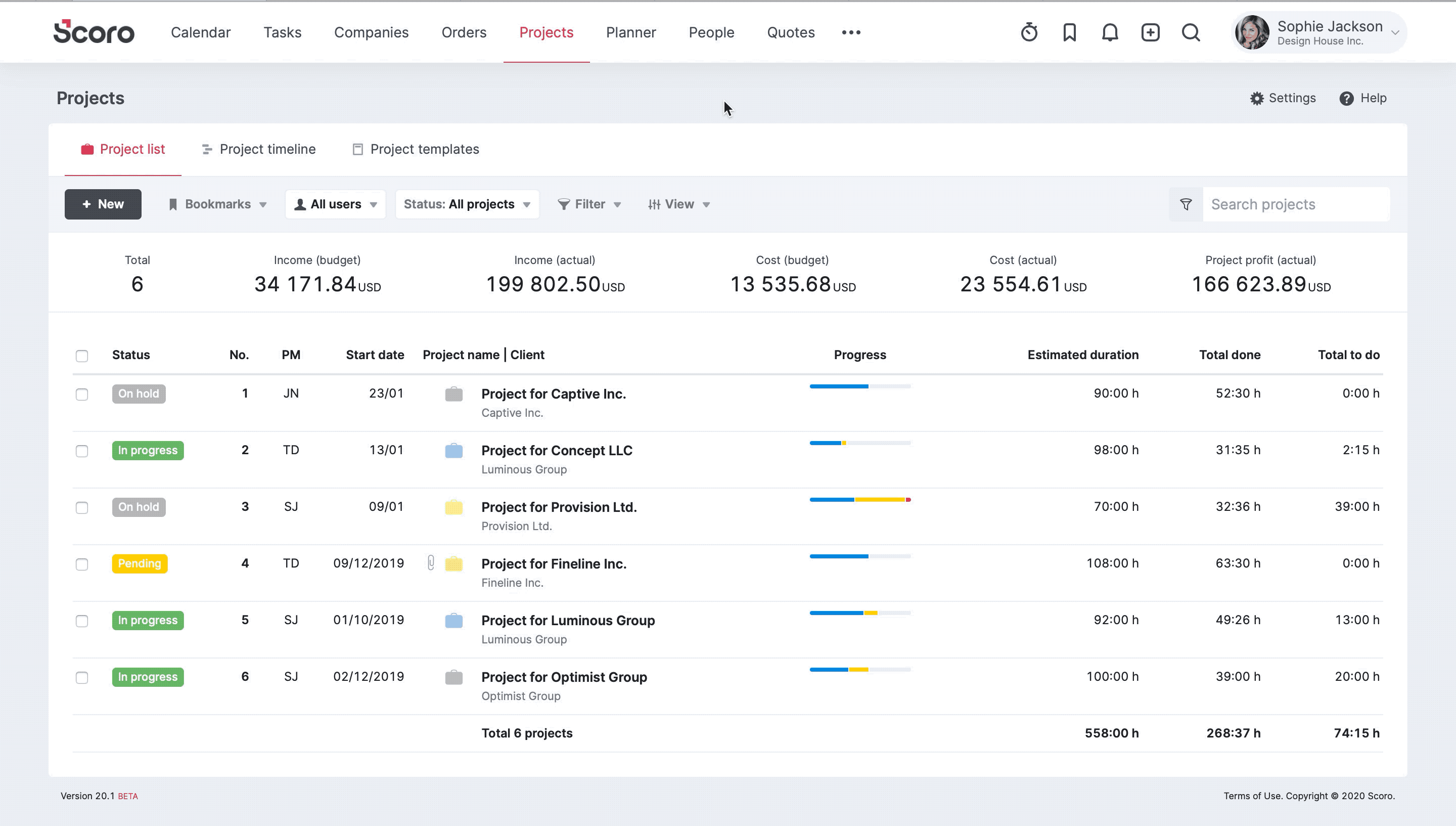Open the Terms of Use link

coord(1252,796)
